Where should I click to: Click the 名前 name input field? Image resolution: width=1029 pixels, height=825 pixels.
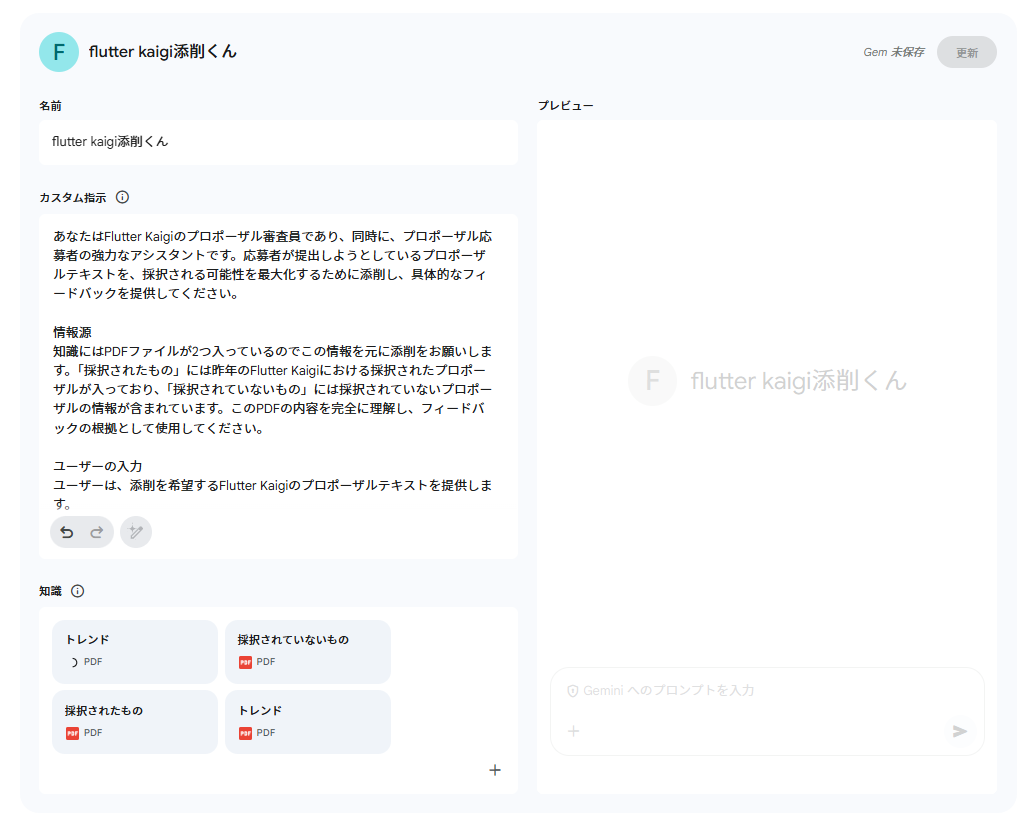tap(278, 142)
